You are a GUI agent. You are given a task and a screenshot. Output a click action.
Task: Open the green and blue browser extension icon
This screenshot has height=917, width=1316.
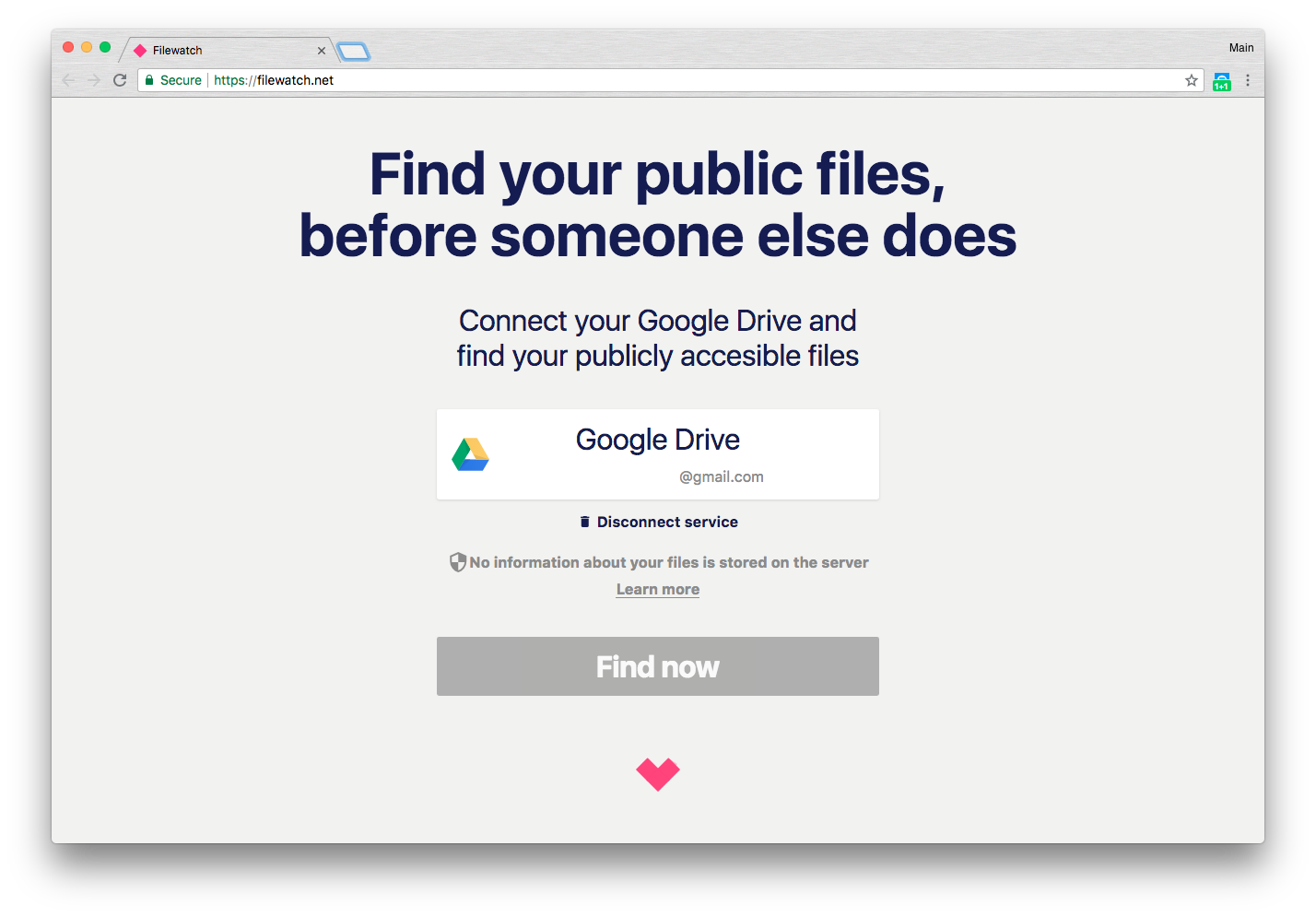pos(1222,81)
